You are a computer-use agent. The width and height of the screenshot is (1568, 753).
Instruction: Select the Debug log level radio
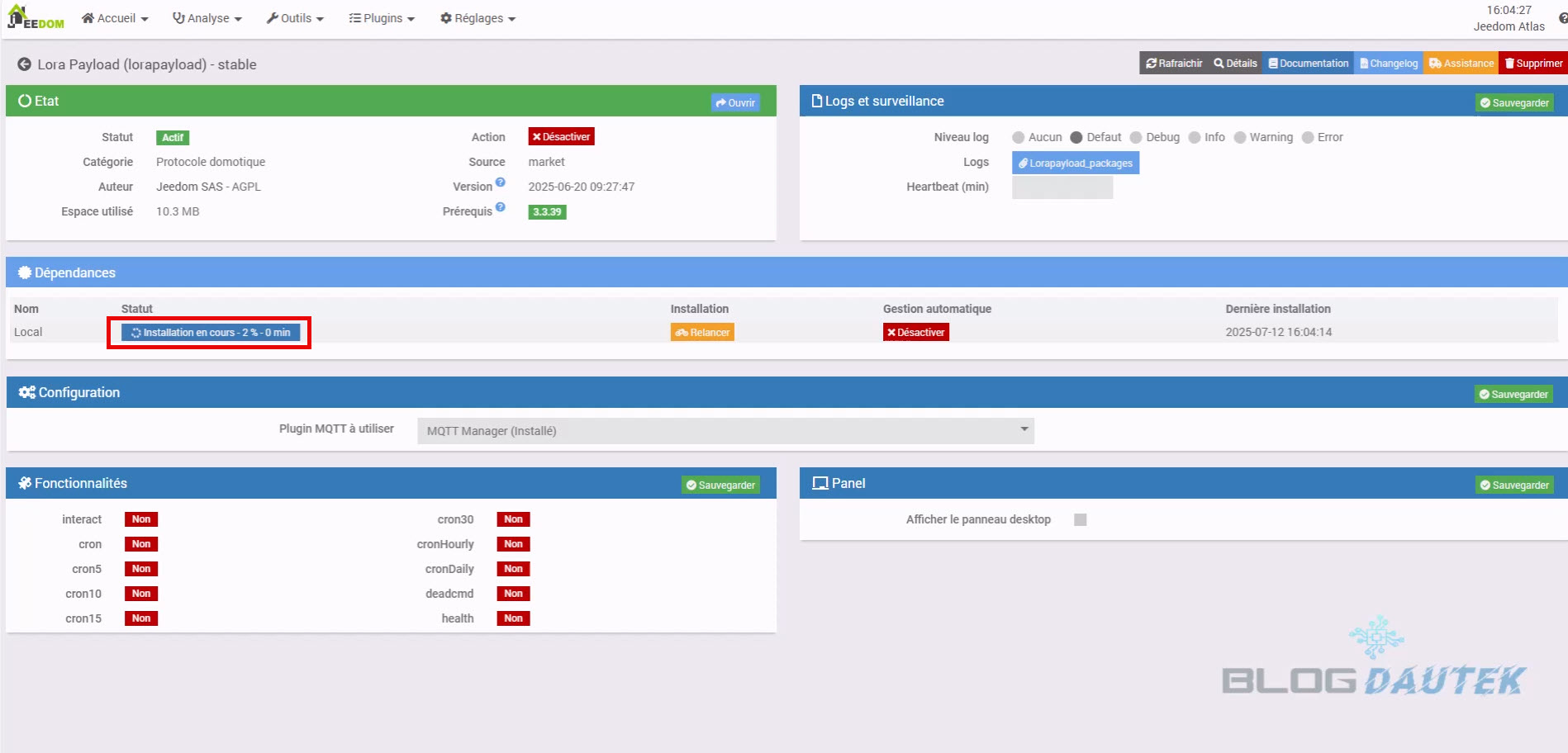tap(1136, 138)
